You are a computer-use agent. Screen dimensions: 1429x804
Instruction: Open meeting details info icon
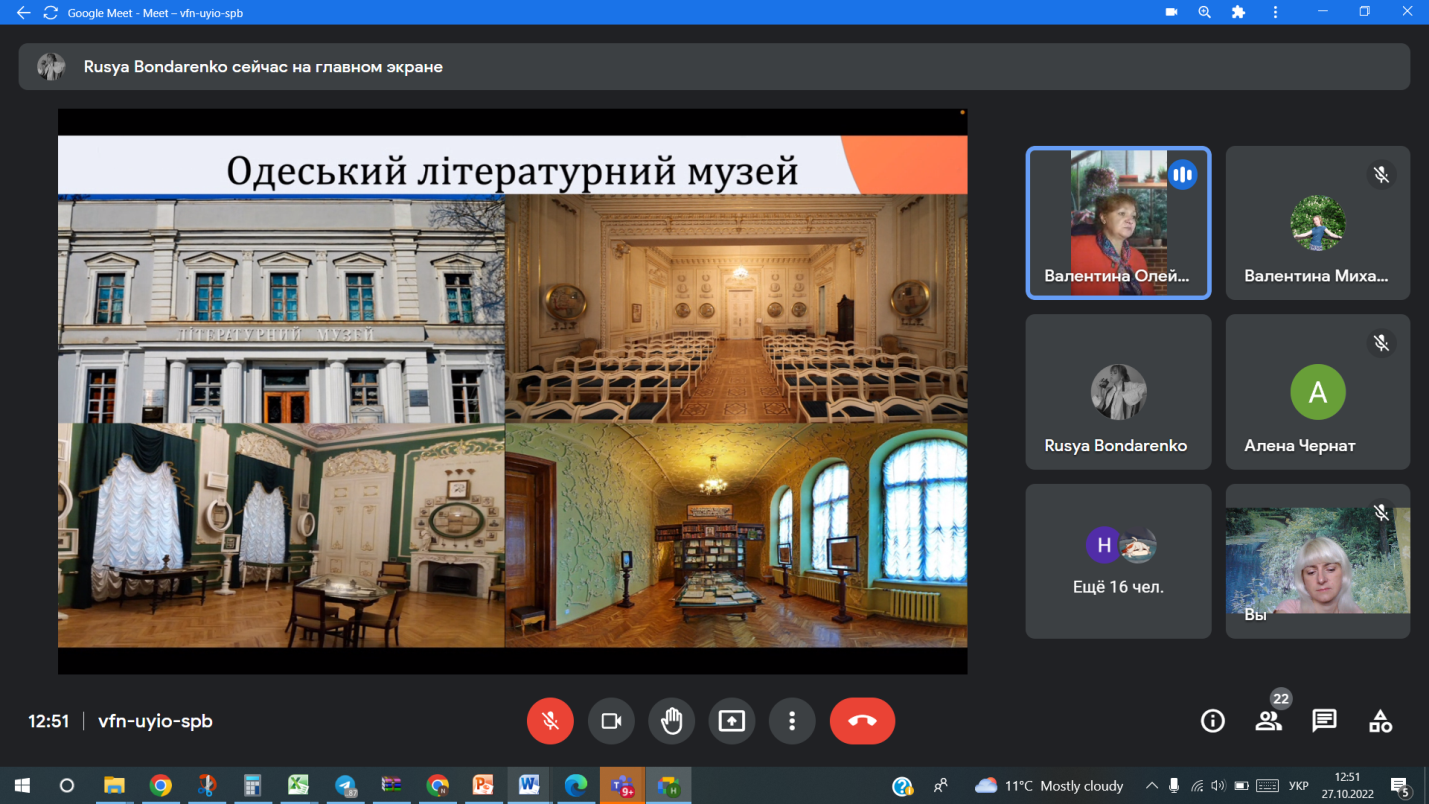[x=1212, y=721]
